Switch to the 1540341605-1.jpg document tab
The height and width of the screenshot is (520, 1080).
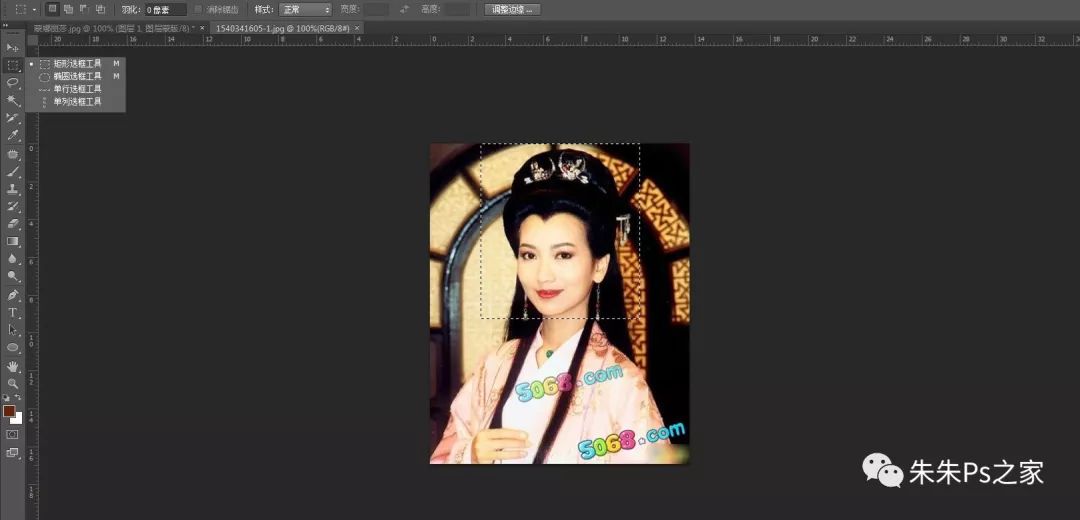pos(282,28)
